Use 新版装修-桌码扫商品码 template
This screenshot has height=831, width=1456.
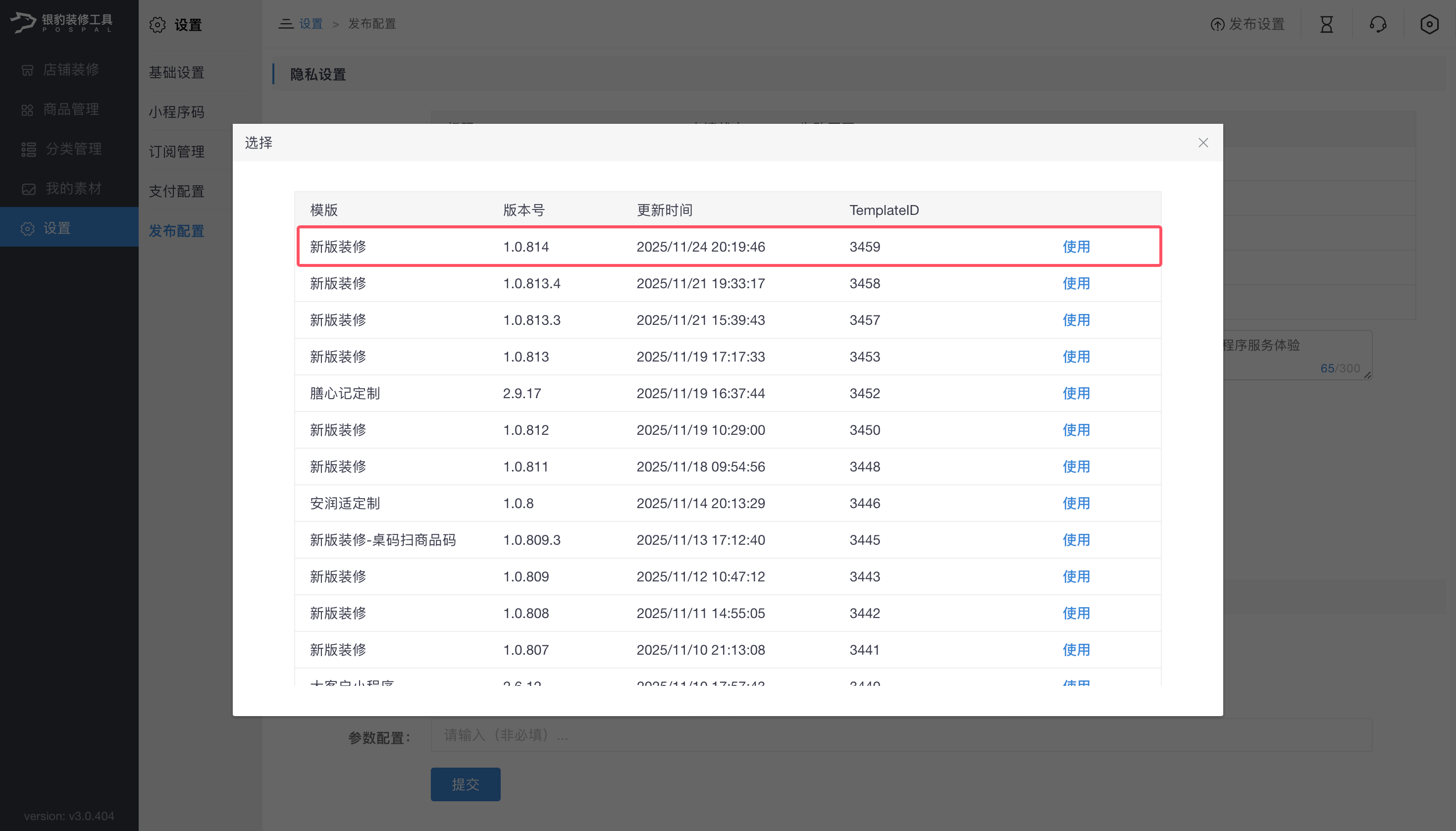[1076, 540]
